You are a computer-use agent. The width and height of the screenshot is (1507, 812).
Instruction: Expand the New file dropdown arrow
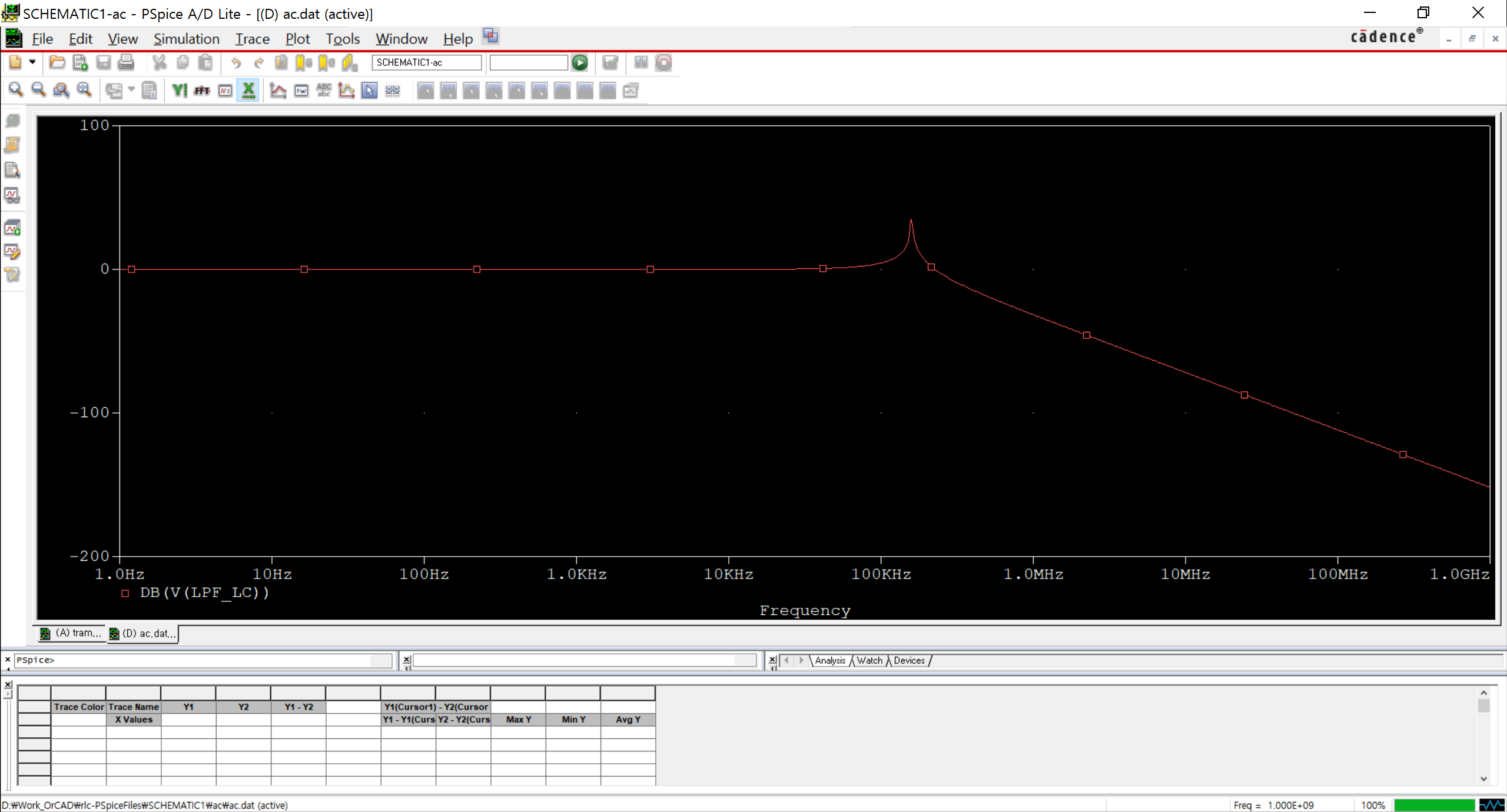pos(32,62)
